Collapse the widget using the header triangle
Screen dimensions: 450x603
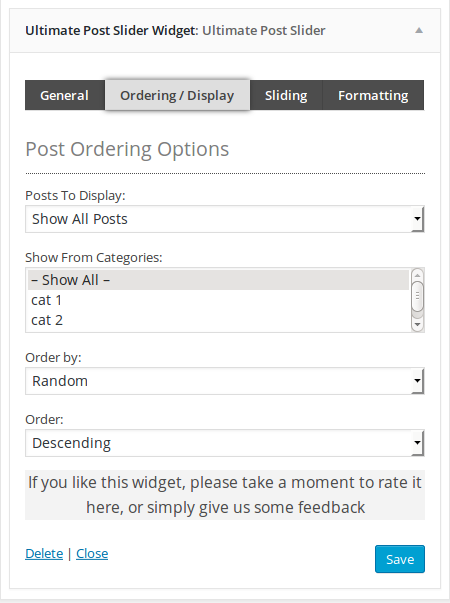419,30
